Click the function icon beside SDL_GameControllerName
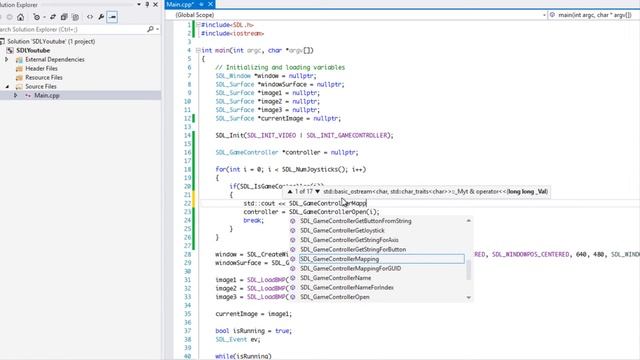640x360 pixels. tap(293, 278)
